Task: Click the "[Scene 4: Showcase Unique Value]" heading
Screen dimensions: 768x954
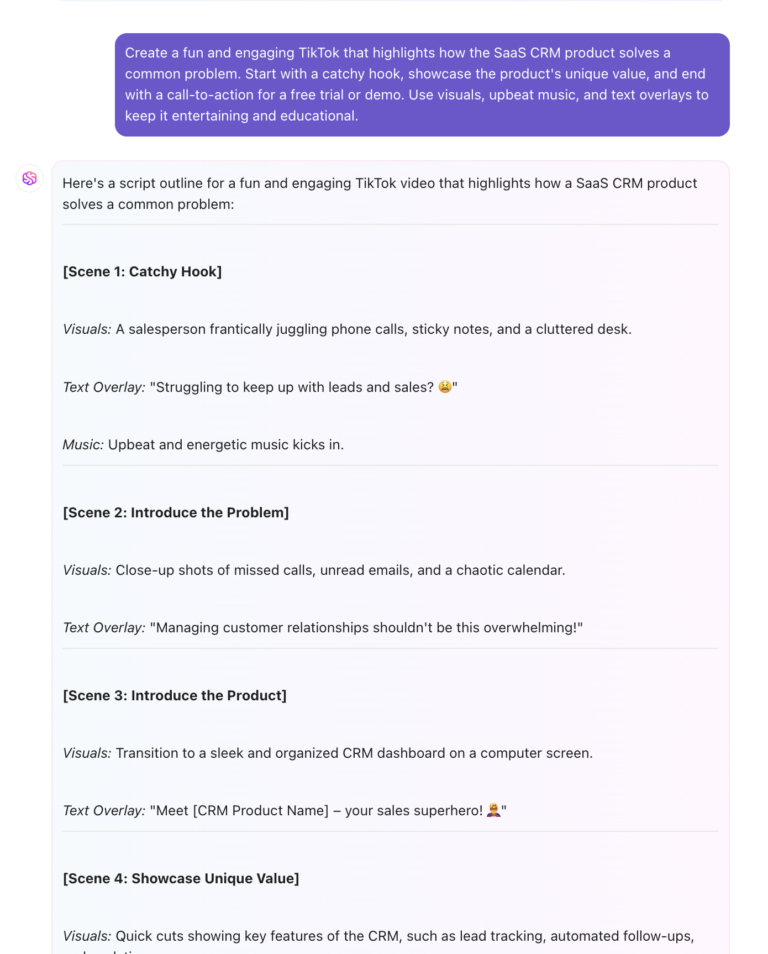Action: click(x=181, y=878)
